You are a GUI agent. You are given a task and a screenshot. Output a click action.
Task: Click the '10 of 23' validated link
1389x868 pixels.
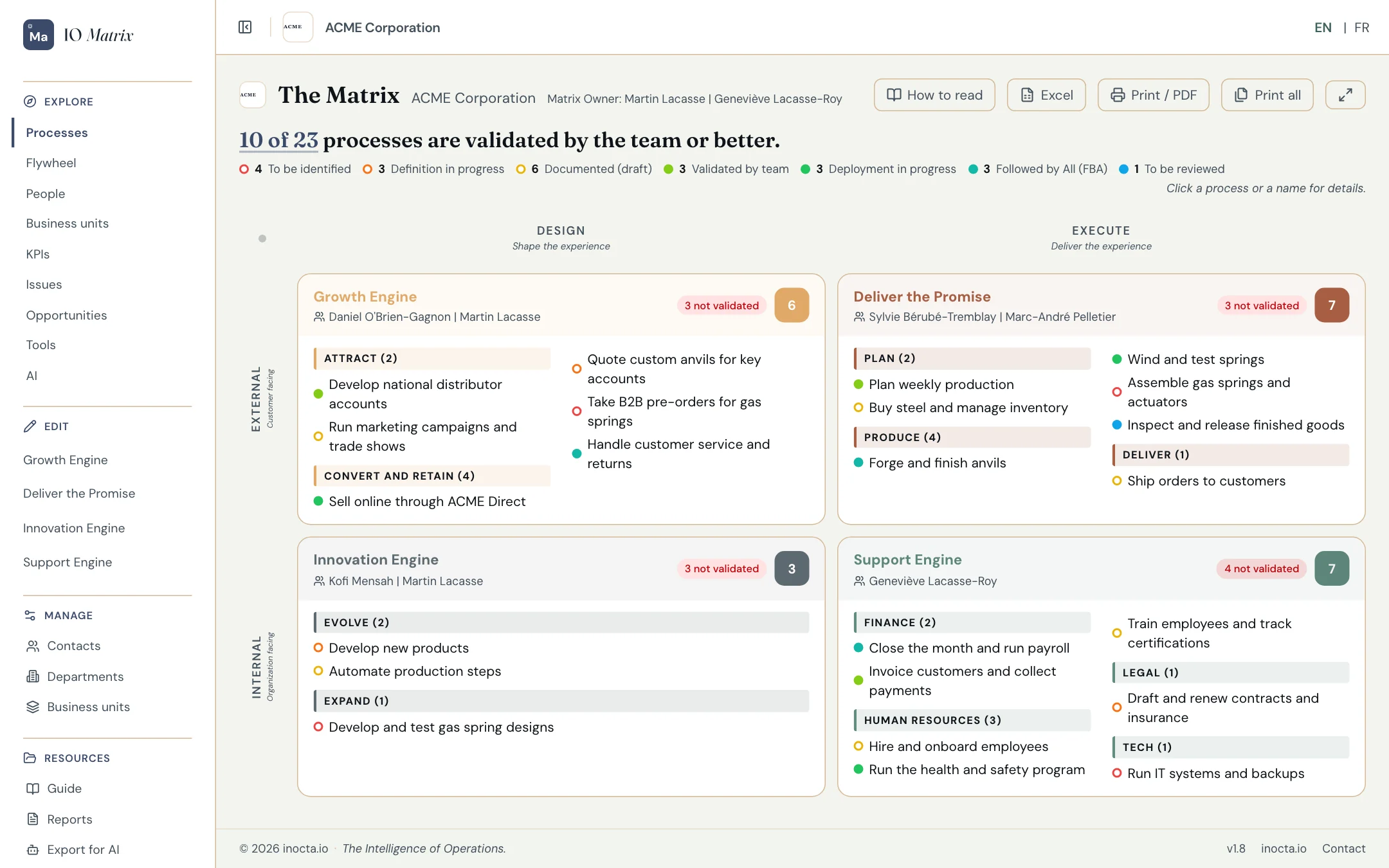(x=278, y=140)
